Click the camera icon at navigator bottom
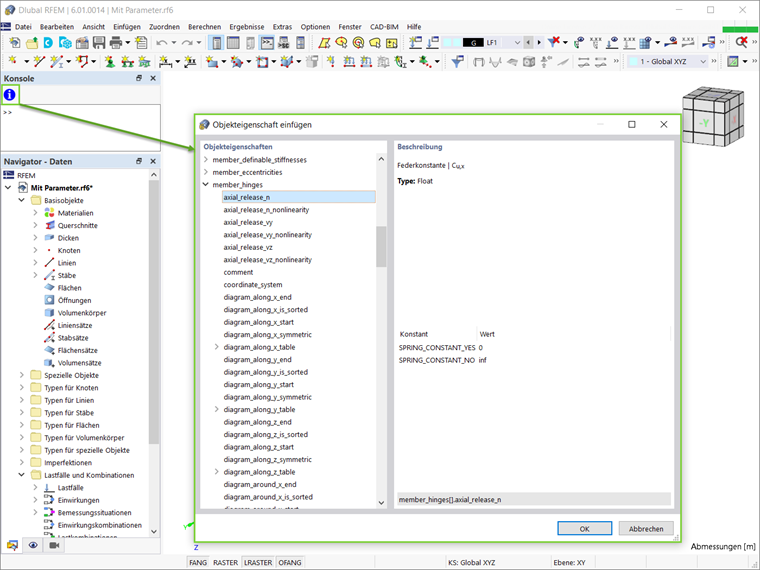The height and width of the screenshot is (570, 760). (54, 545)
